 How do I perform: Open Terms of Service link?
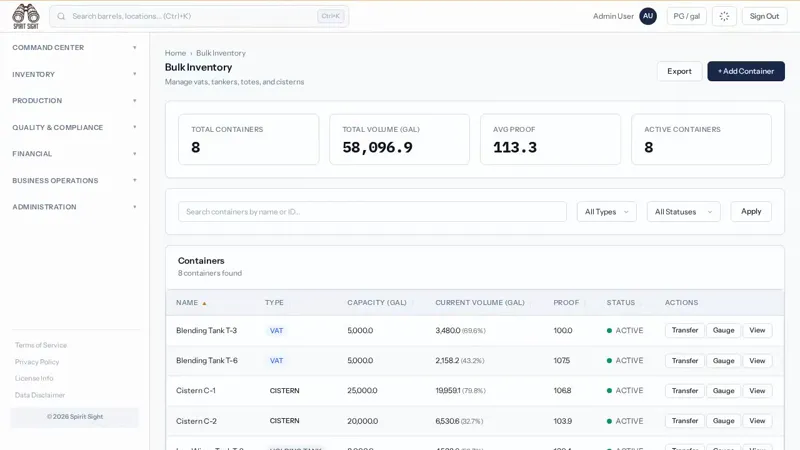[41, 345]
